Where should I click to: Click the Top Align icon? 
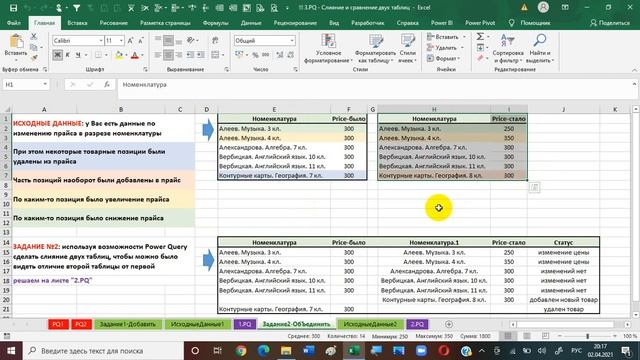(x=158, y=40)
